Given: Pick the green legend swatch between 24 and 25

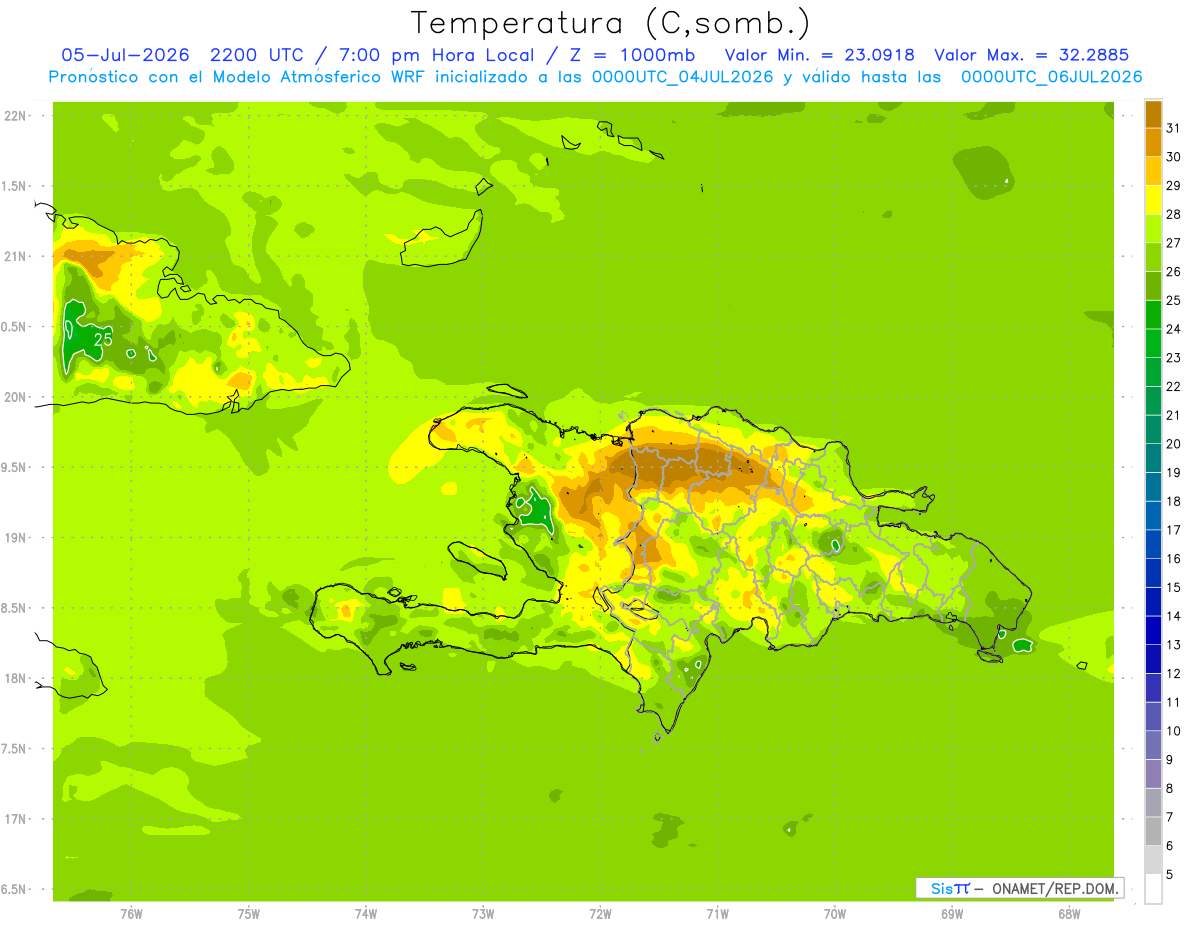Looking at the screenshot, I should 1153,314.
